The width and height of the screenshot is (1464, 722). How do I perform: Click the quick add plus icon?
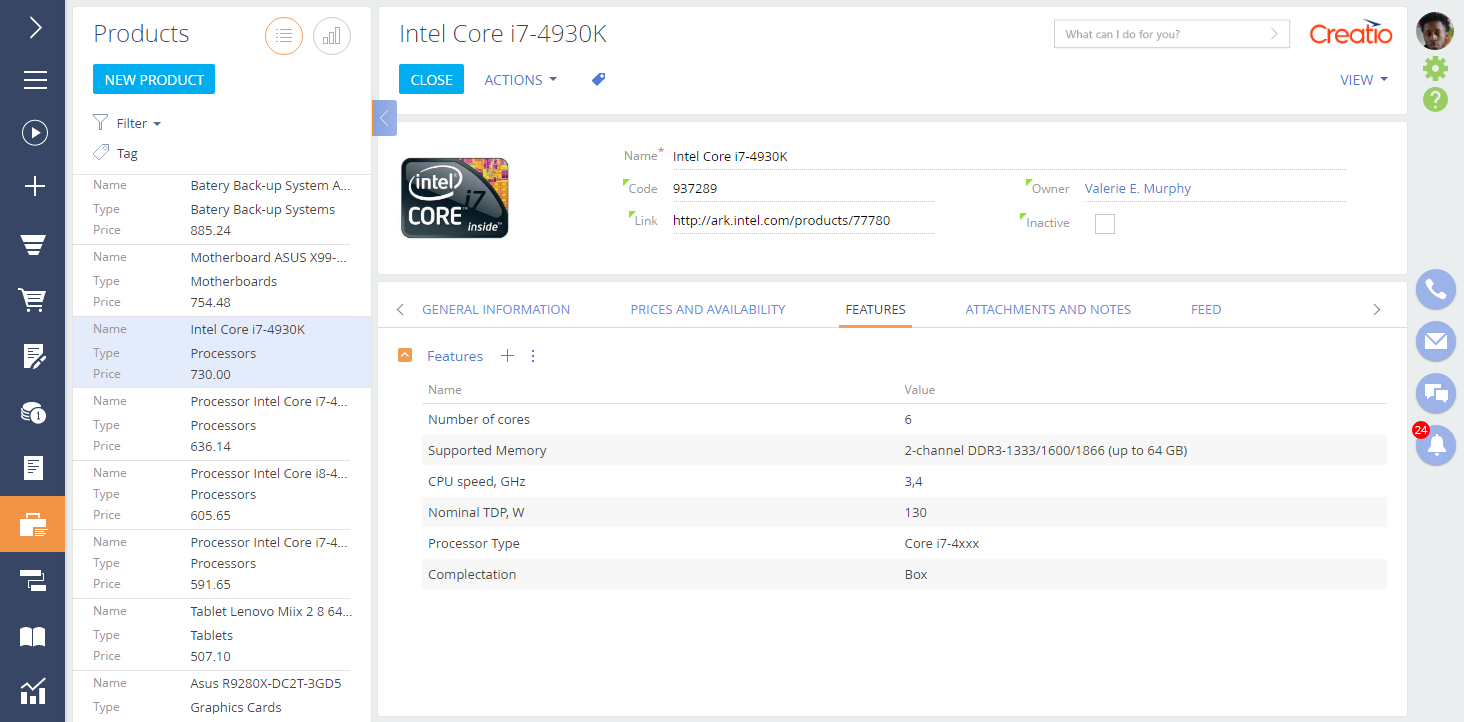coord(35,186)
